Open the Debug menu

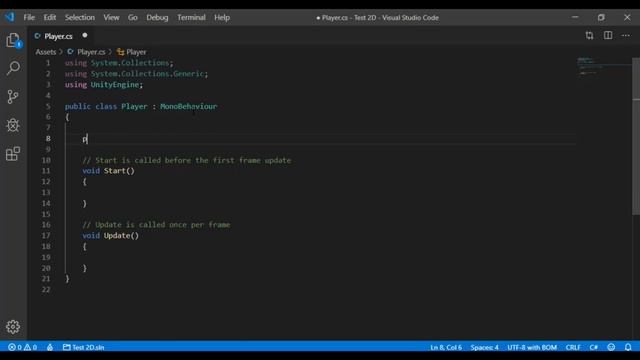click(x=157, y=18)
